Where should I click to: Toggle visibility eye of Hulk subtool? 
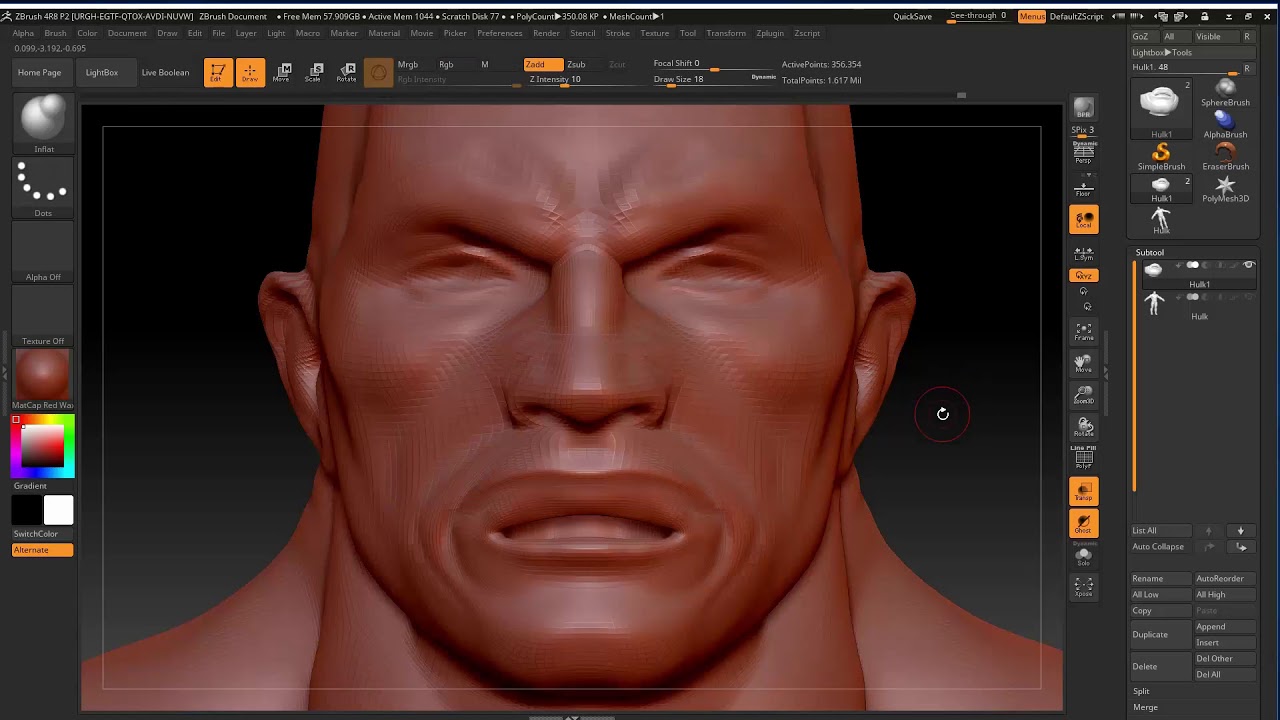point(1248,297)
